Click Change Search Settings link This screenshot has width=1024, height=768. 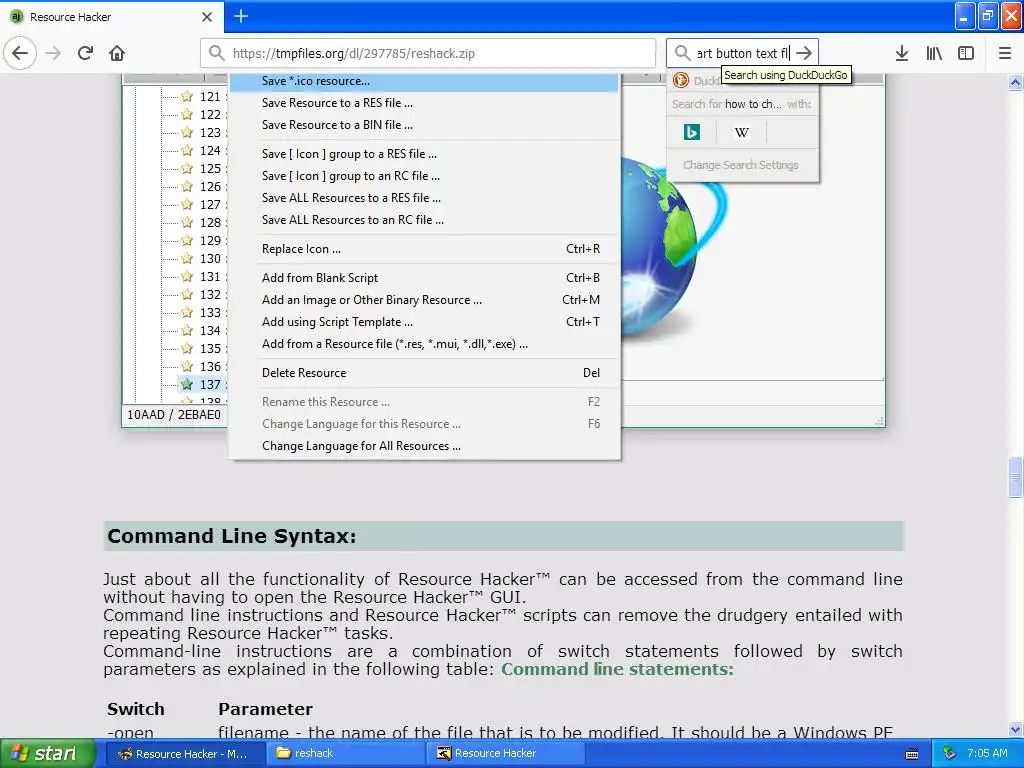(x=741, y=165)
